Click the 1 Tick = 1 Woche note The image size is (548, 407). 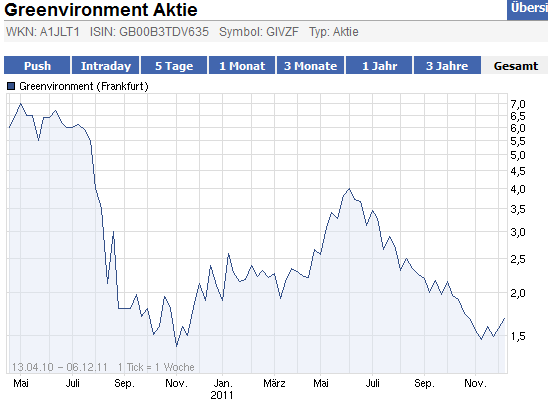point(156,367)
